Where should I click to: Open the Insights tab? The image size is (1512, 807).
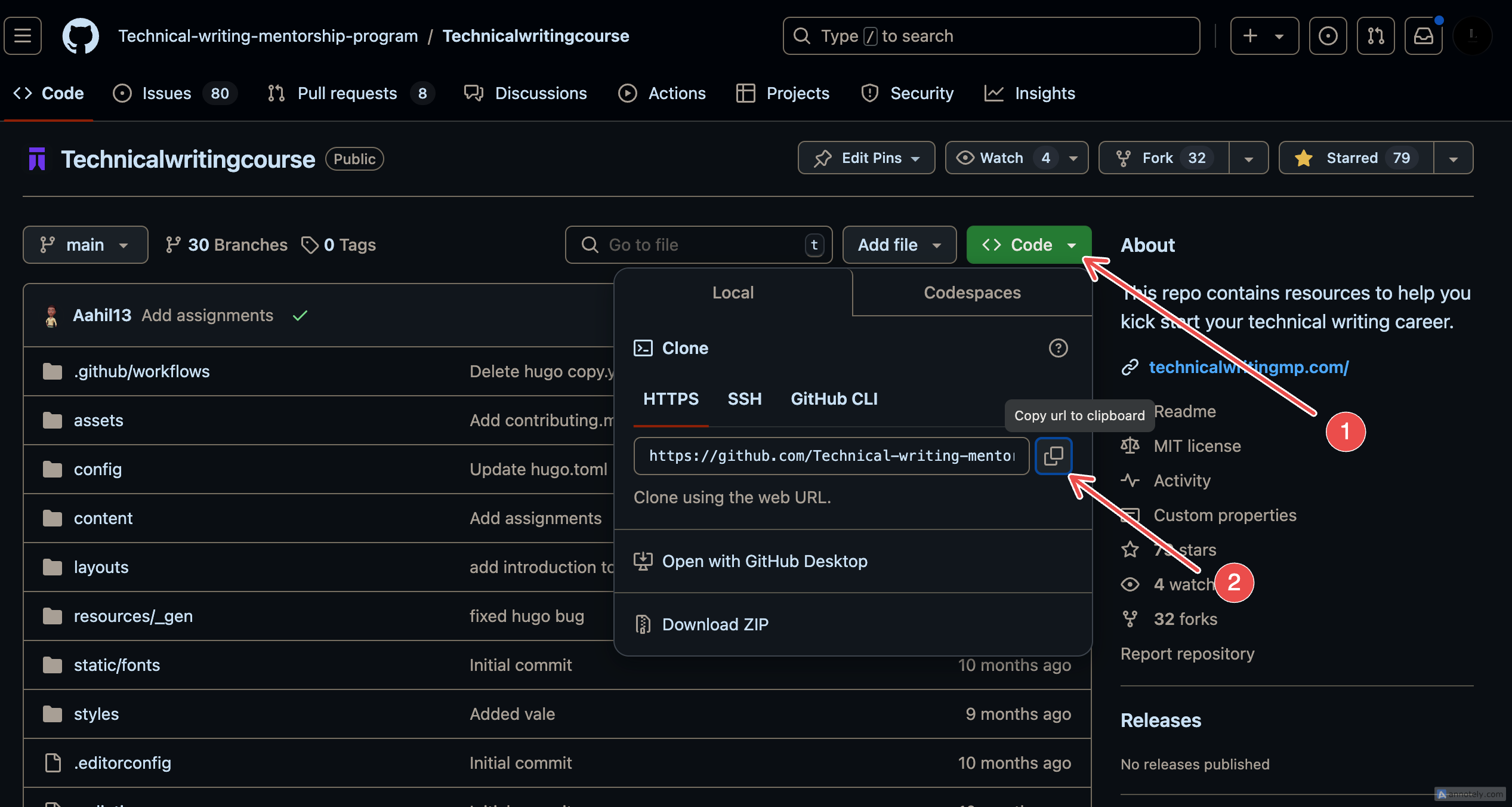click(x=1029, y=93)
